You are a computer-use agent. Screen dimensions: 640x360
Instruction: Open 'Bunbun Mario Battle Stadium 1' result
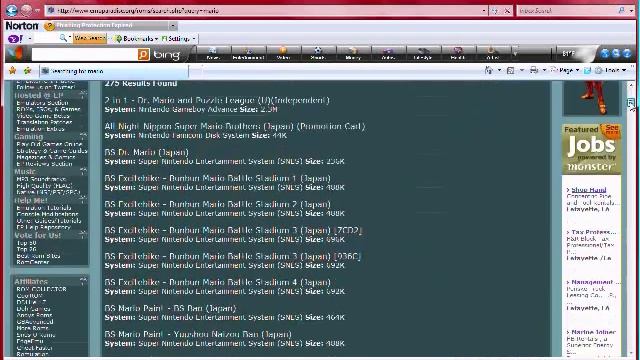pos(218,178)
